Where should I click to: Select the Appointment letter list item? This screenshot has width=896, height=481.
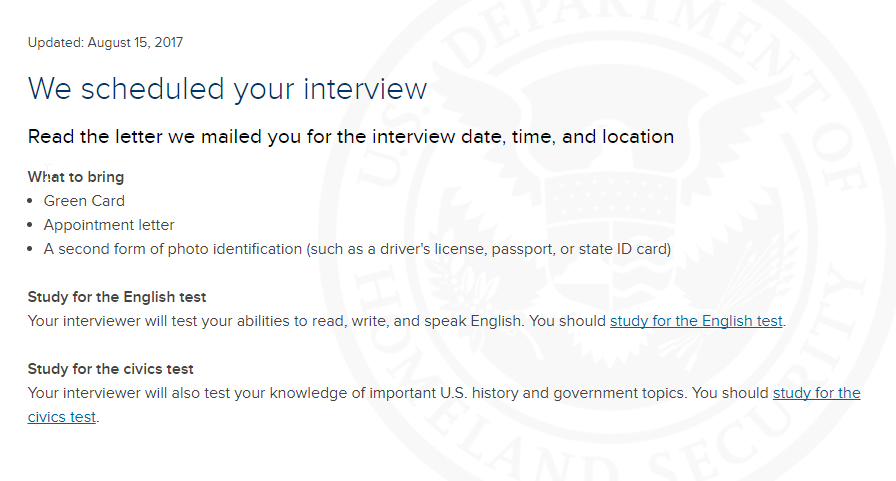109,225
